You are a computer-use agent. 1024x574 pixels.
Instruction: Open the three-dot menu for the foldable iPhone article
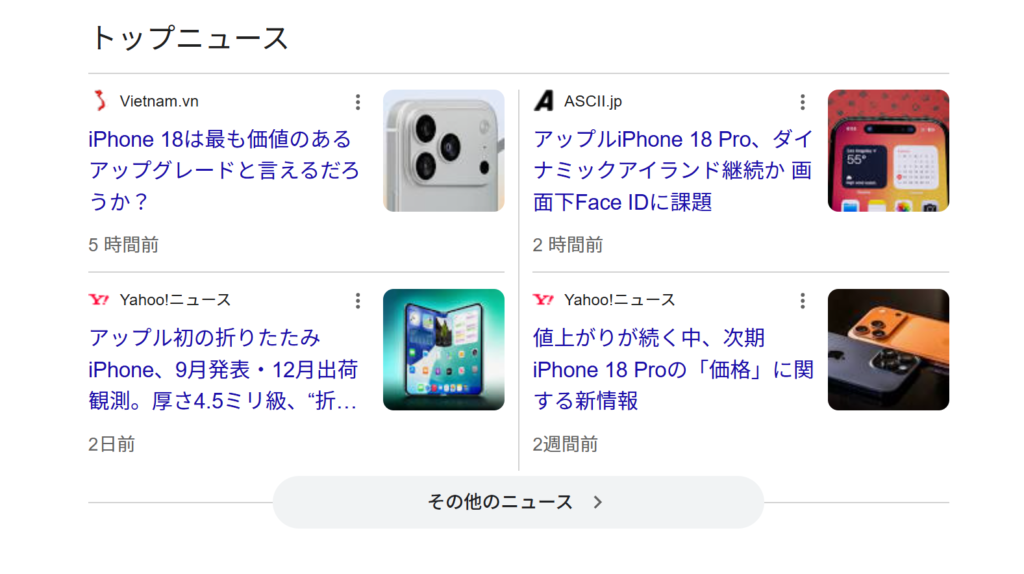357,301
